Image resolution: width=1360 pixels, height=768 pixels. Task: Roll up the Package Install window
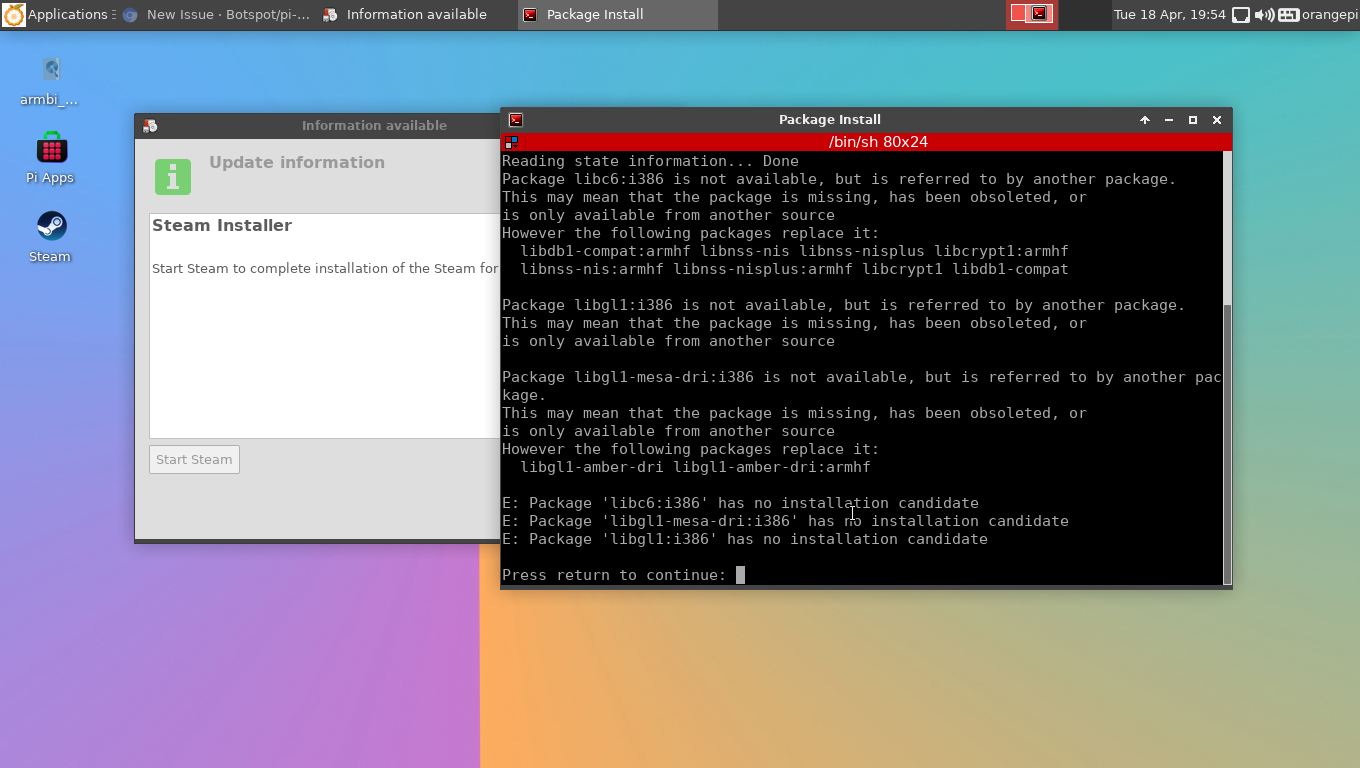(x=1145, y=120)
